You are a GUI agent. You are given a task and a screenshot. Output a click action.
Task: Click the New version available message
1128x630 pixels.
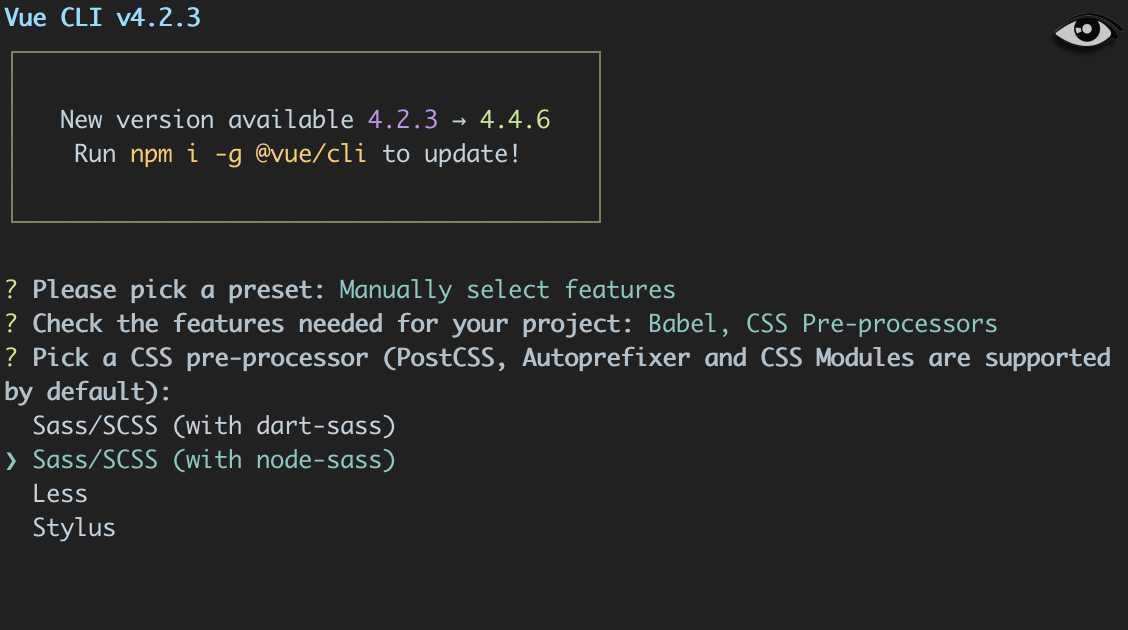point(206,119)
